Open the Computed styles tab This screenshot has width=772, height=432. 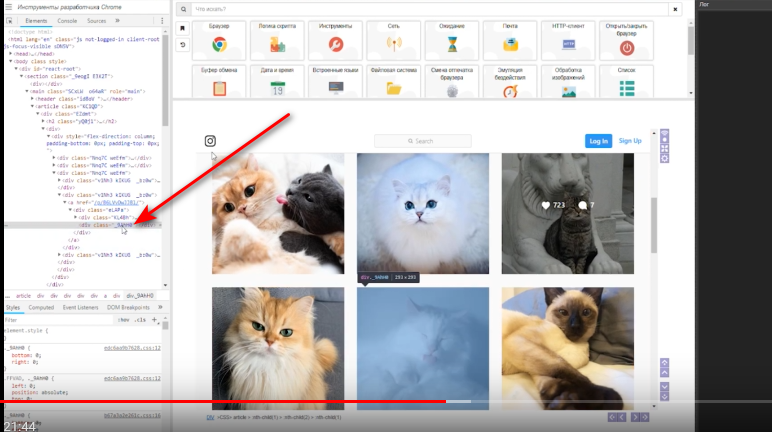point(41,307)
